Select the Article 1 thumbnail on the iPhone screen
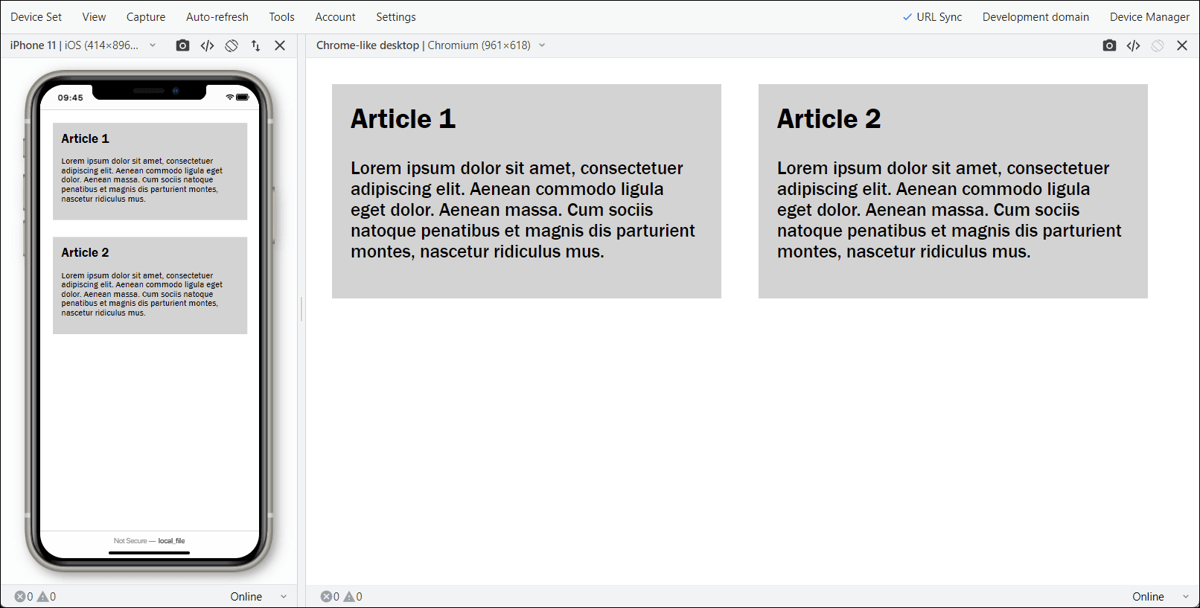The width and height of the screenshot is (1200, 608). pyautogui.click(x=149, y=171)
